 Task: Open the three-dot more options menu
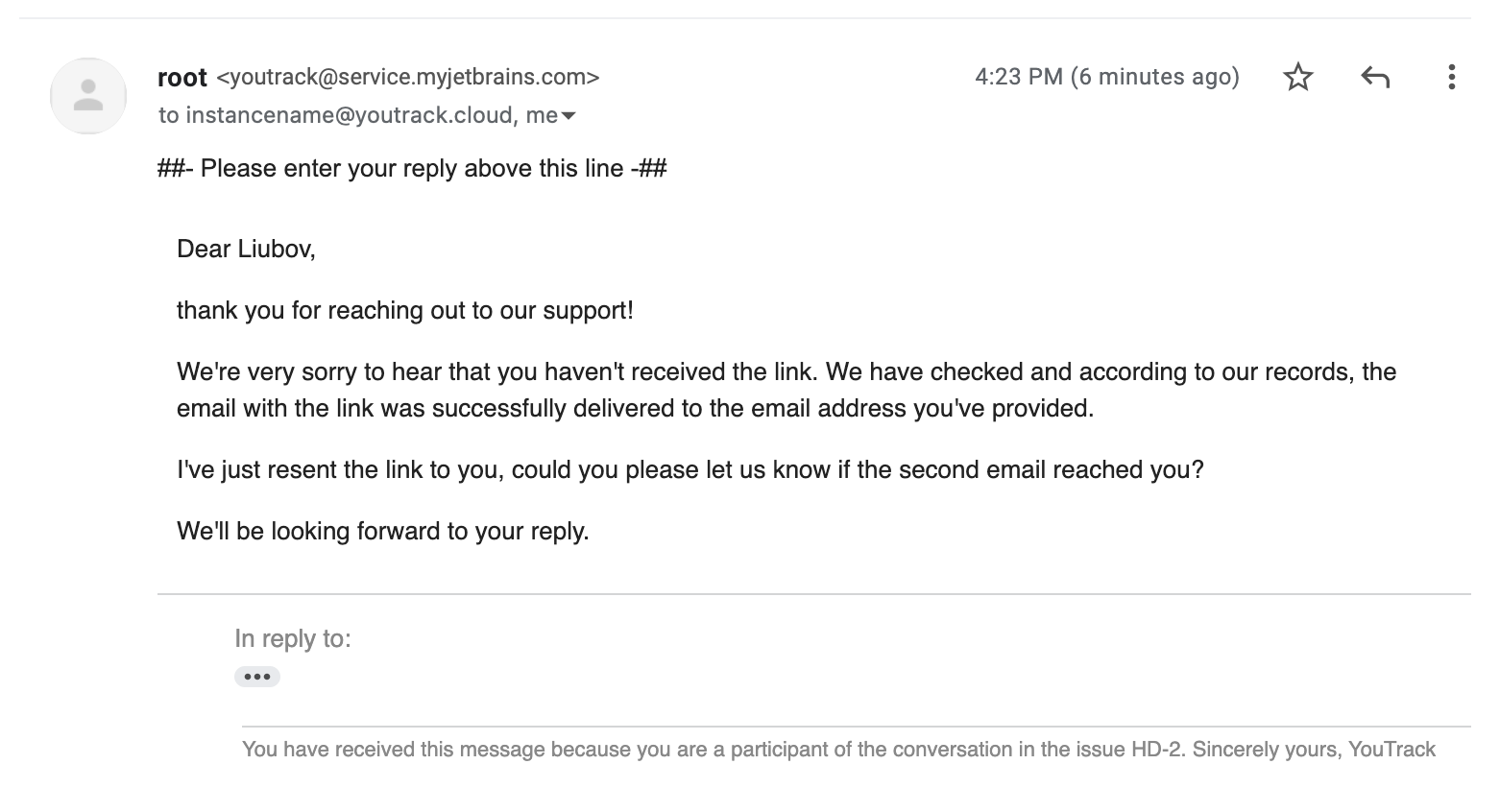click(1451, 77)
